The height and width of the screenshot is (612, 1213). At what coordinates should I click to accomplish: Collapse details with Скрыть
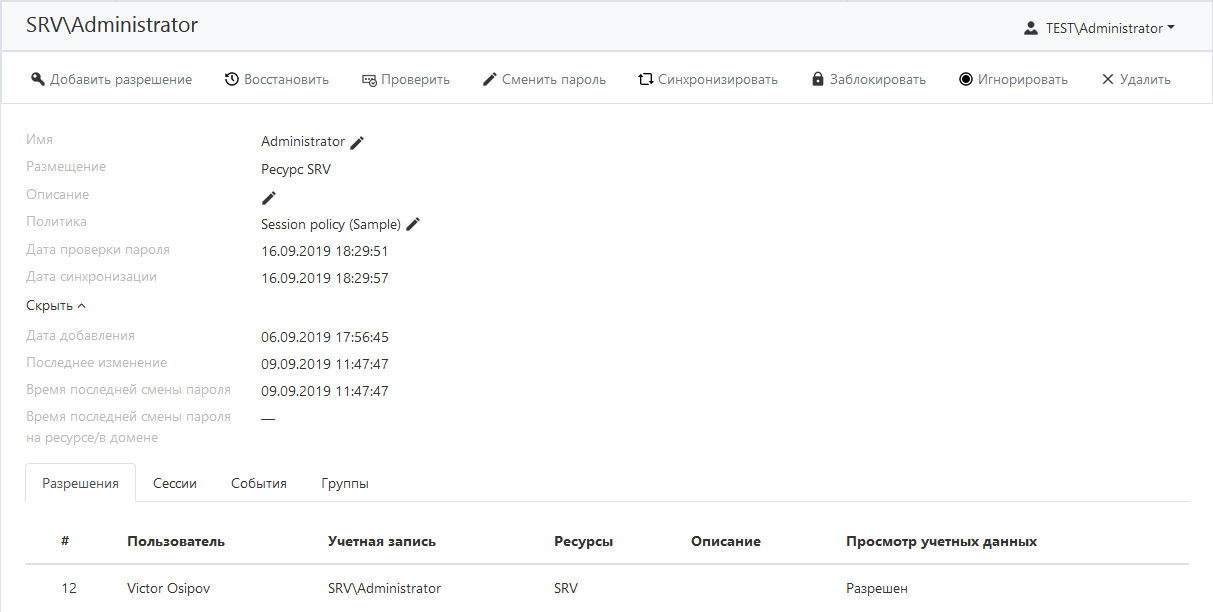tap(56, 306)
